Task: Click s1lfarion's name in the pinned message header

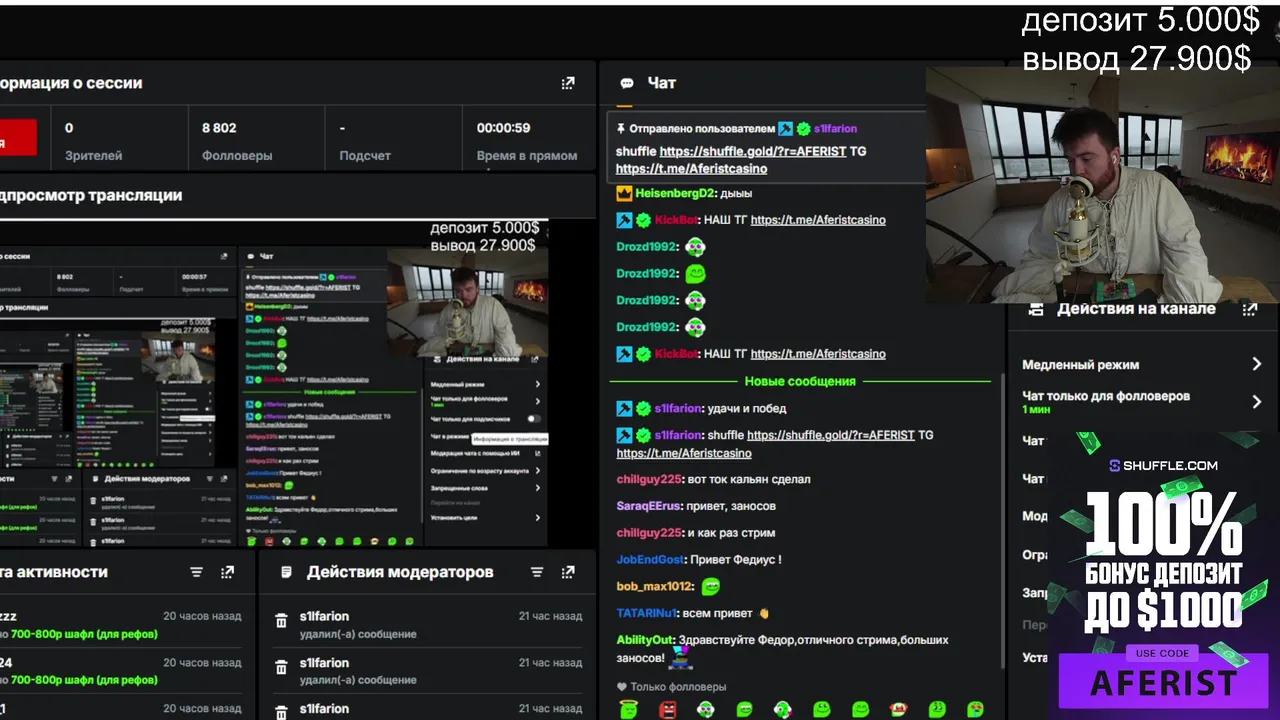Action: pyautogui.click(x=835, y=129)
